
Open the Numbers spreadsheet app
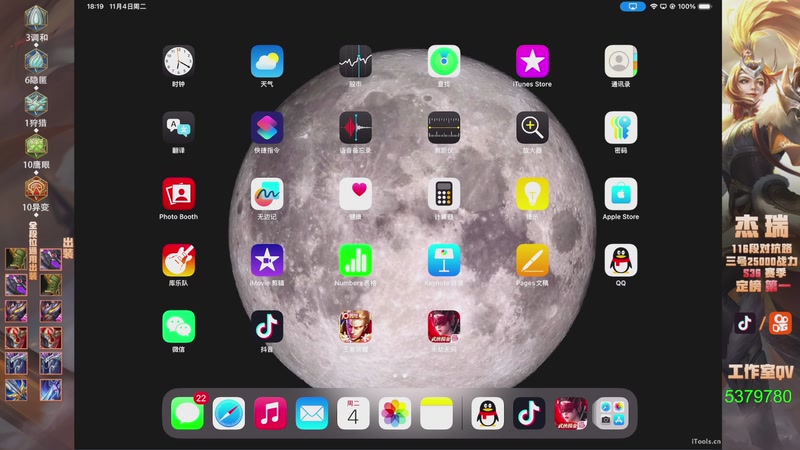click(356, 260)
